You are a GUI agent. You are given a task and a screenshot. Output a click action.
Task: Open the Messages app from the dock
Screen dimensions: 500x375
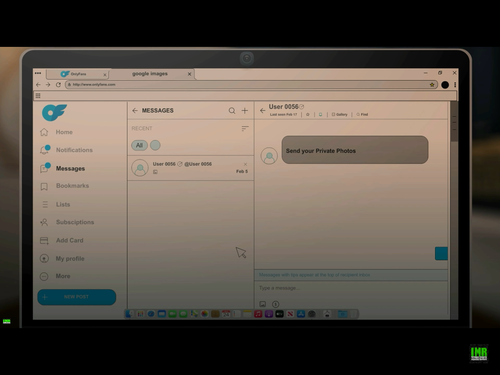[183, 314]
